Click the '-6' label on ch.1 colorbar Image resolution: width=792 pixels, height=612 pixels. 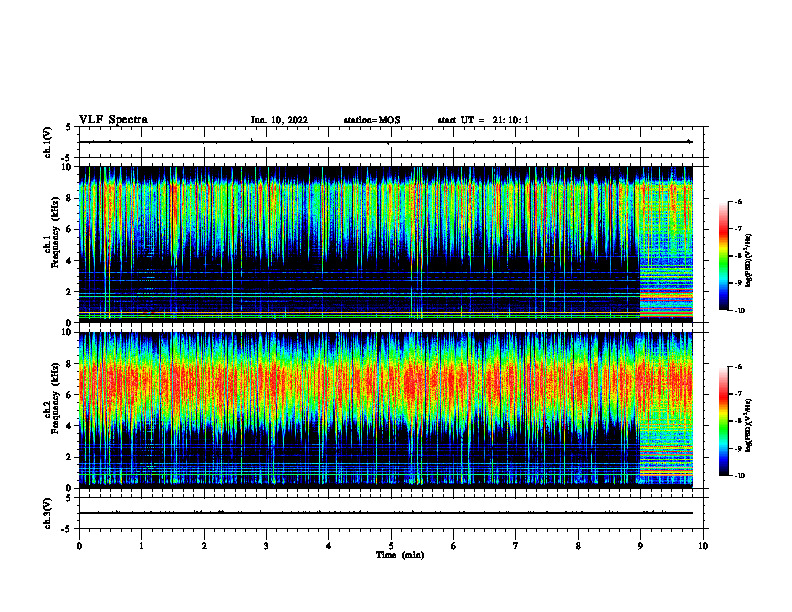[x=738, y=201]
